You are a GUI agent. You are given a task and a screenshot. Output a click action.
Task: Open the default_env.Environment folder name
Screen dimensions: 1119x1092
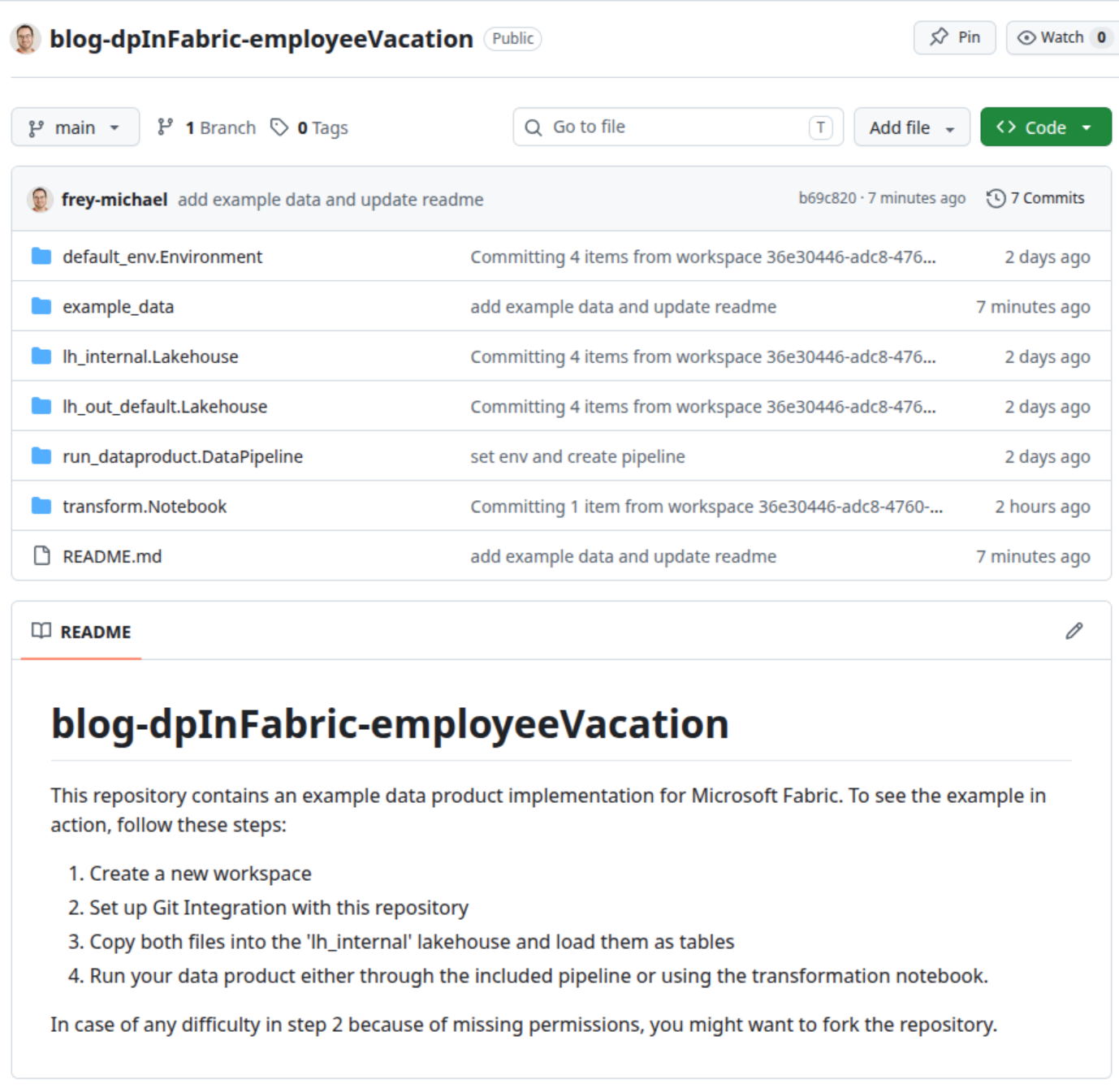tap(162, 257)
